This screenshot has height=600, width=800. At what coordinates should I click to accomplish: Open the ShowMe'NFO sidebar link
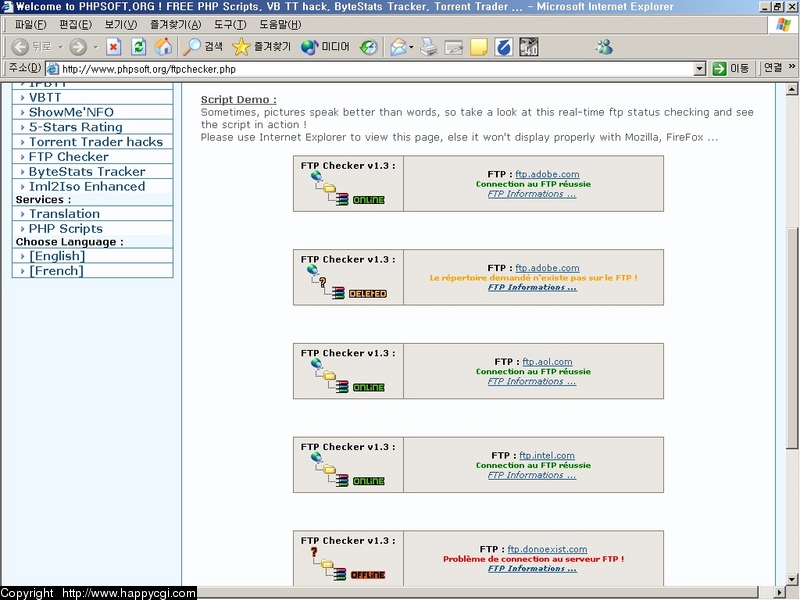tap(71, 112)
